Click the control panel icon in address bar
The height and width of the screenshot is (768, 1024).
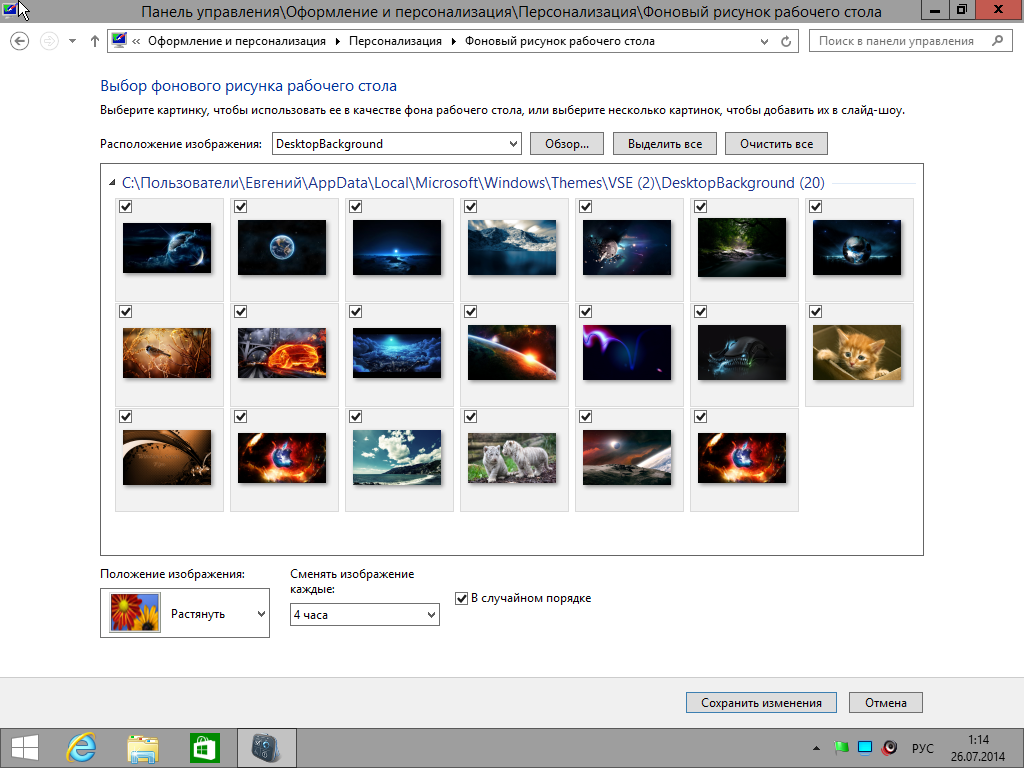pyautogui.click(x=119, y=40)
